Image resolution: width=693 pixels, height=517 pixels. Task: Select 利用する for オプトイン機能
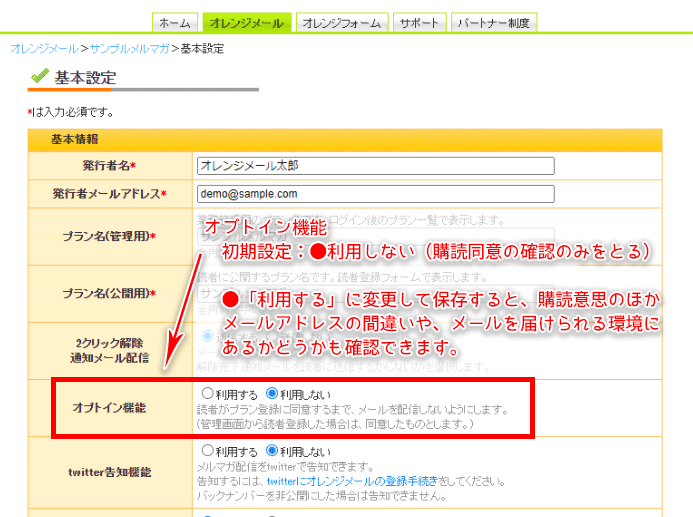click(x=208, y=393)
